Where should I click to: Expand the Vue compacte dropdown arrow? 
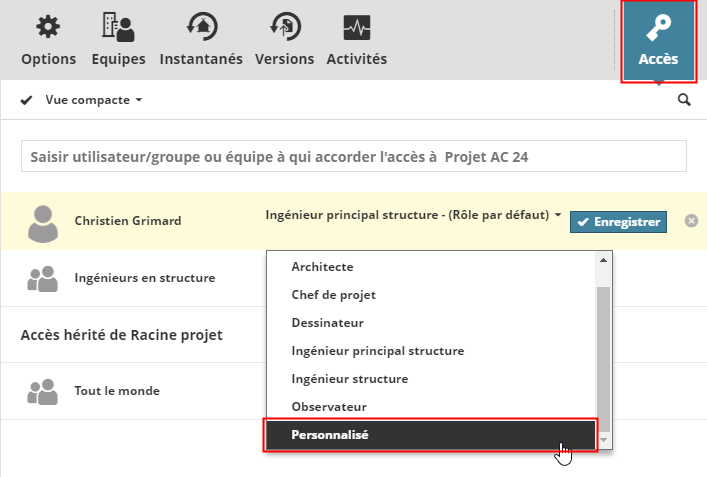[139, 101]
